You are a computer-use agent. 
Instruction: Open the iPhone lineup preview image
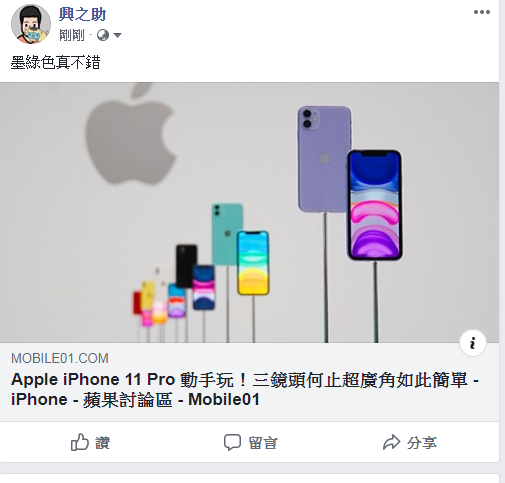click(x=249, y=212)
